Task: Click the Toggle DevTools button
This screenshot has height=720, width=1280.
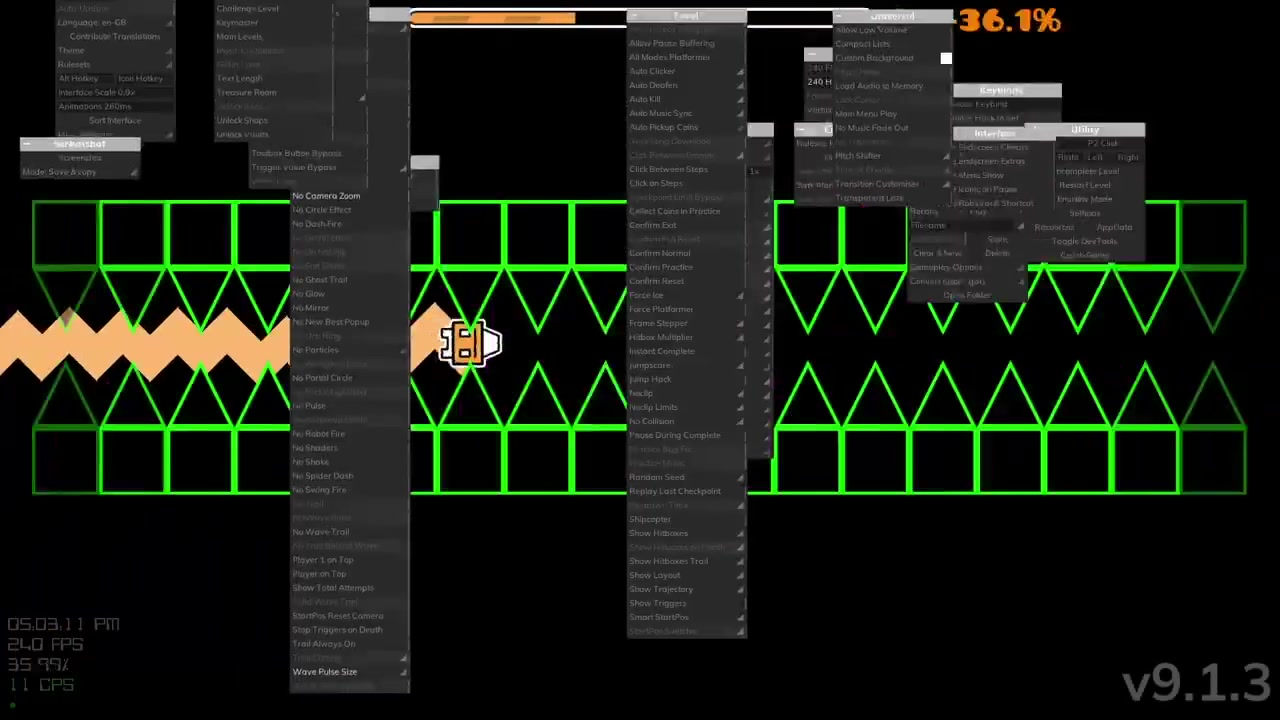Action: [x=1085, y=241]
